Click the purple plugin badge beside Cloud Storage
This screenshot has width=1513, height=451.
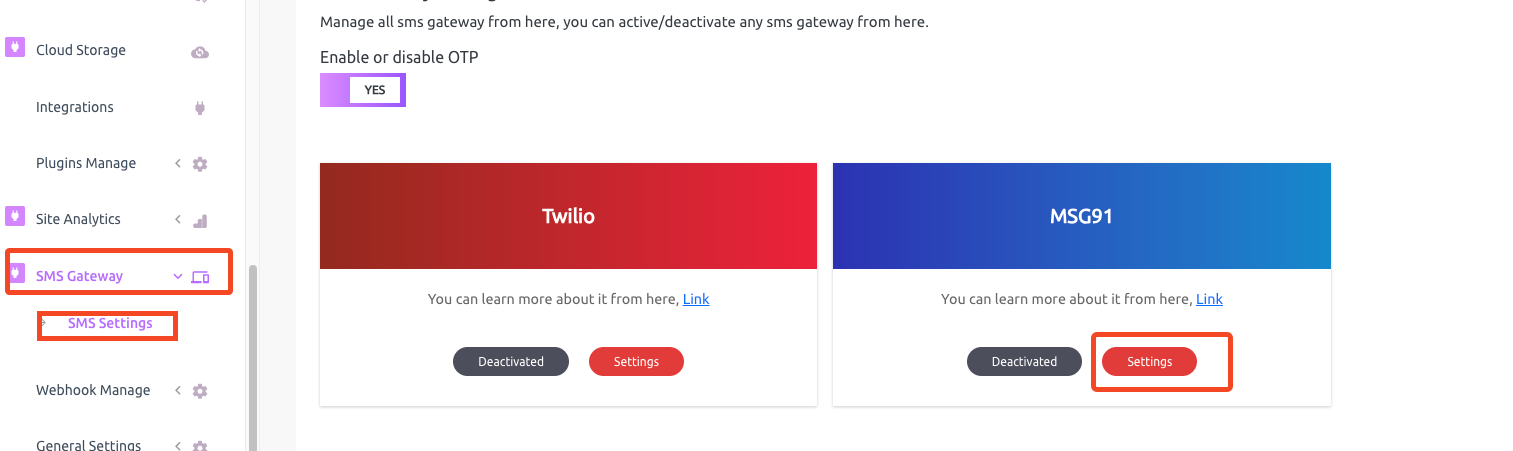15,47
